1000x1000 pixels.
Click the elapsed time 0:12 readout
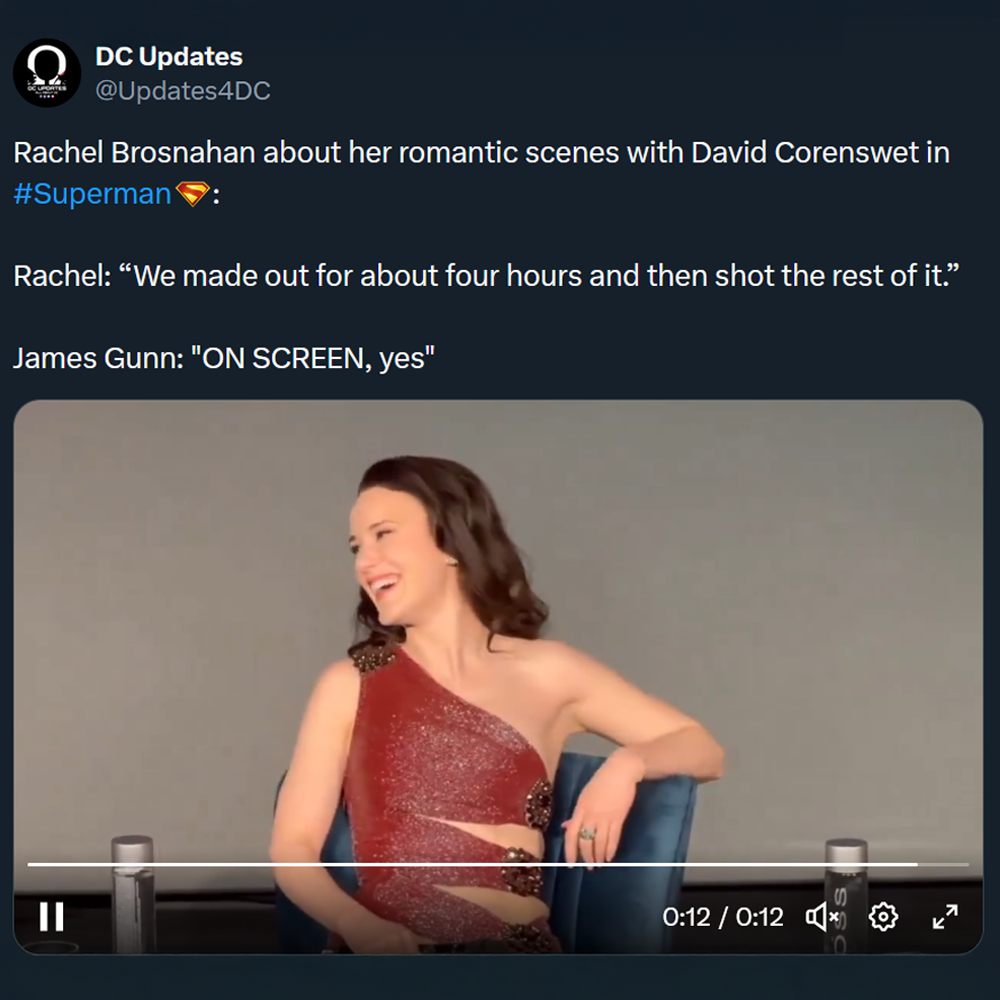[x=686, y=917]
